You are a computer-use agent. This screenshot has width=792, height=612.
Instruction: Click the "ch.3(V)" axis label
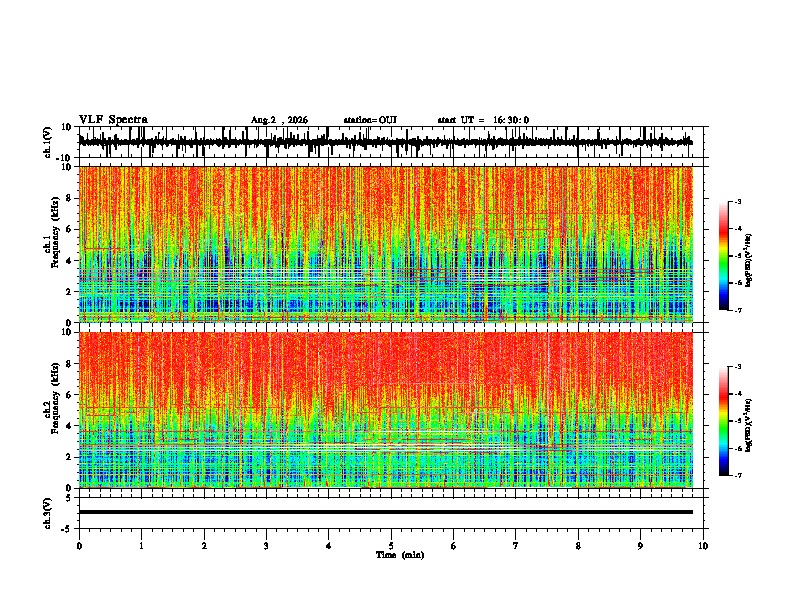pyautogui.click(x=48, y=513)
